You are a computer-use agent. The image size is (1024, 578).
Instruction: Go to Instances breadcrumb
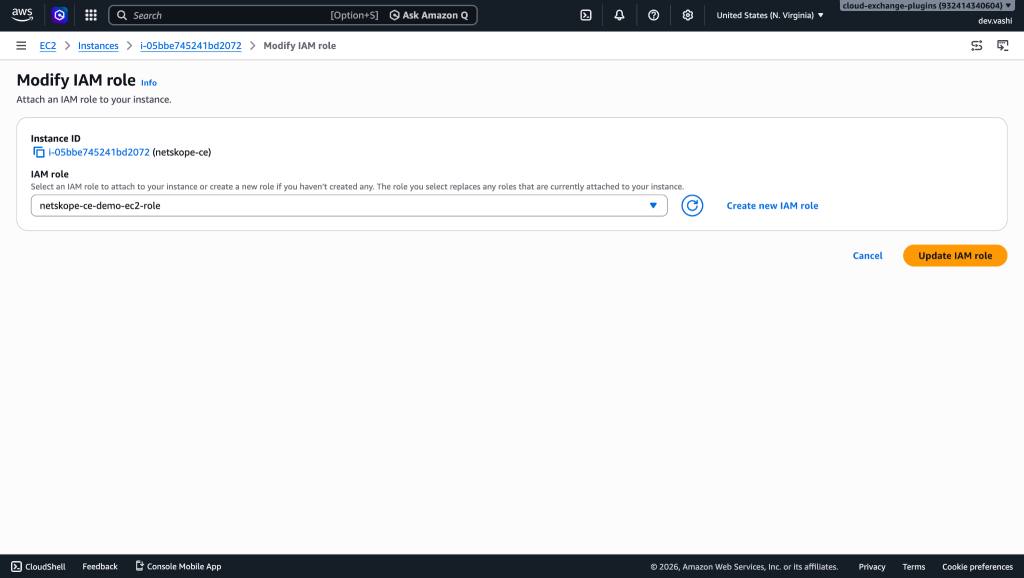98,46
